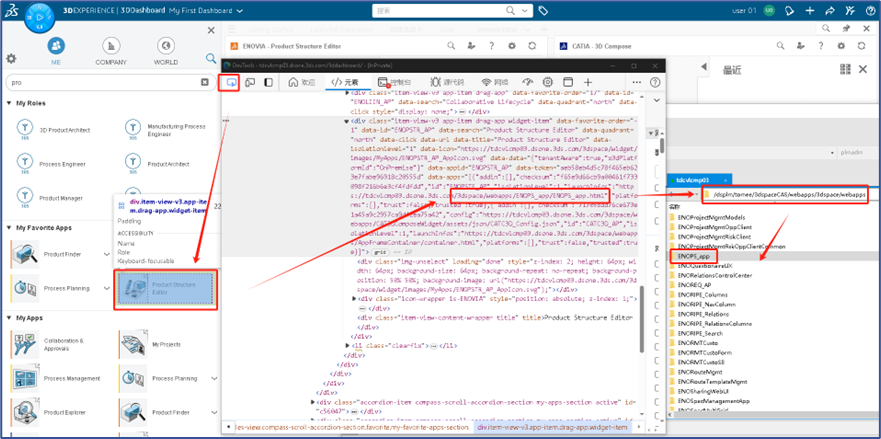Open My First Dashboard dropdown menu

point(240,11)
